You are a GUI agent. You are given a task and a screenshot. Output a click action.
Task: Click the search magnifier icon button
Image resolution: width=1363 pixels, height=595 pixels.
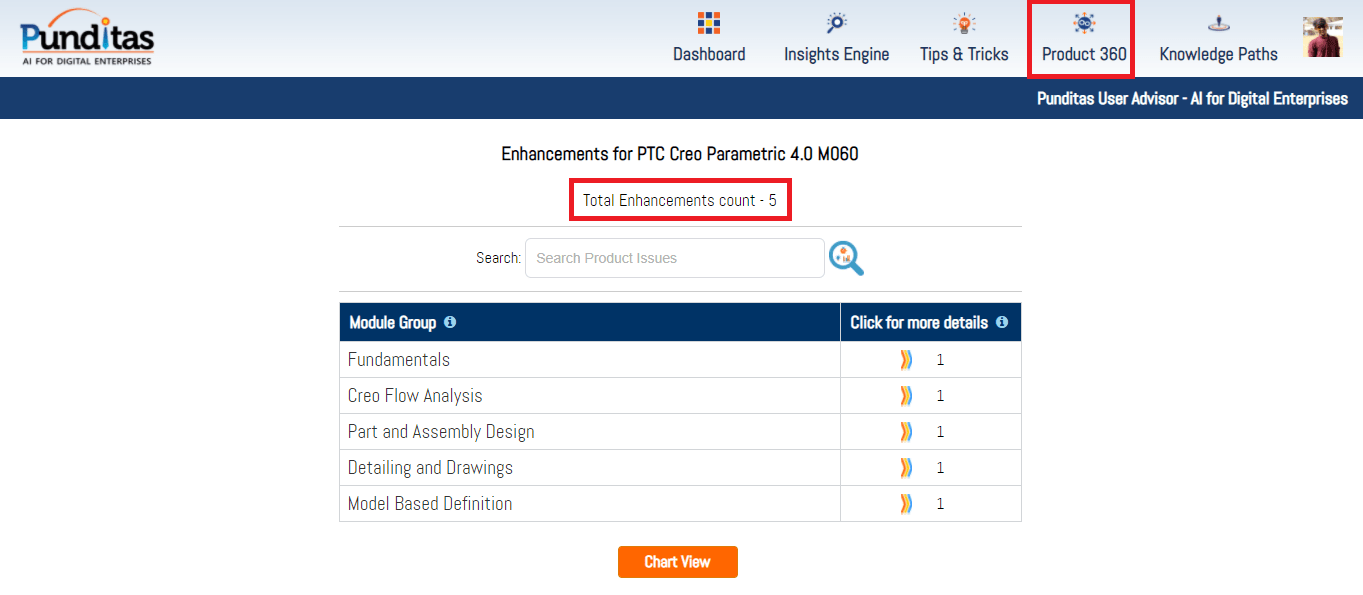pyautogui.click(x=846, y=258)
